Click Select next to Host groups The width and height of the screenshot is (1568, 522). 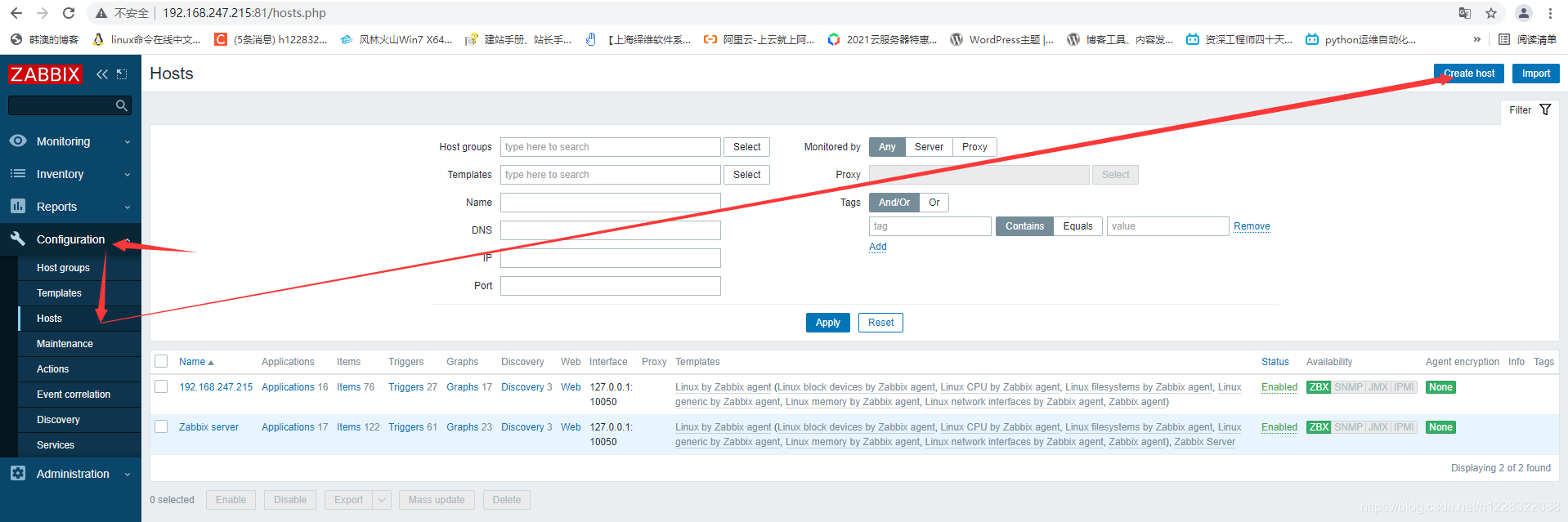746,147
